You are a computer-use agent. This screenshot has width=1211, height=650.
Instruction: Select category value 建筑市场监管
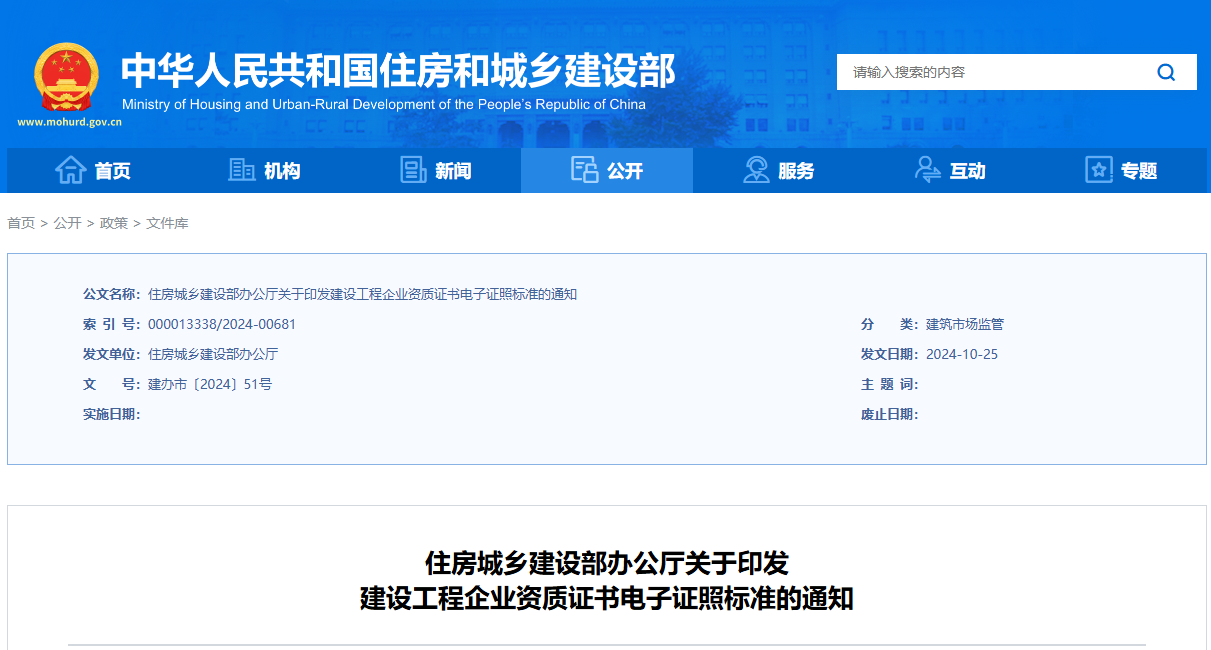(965, 324)
